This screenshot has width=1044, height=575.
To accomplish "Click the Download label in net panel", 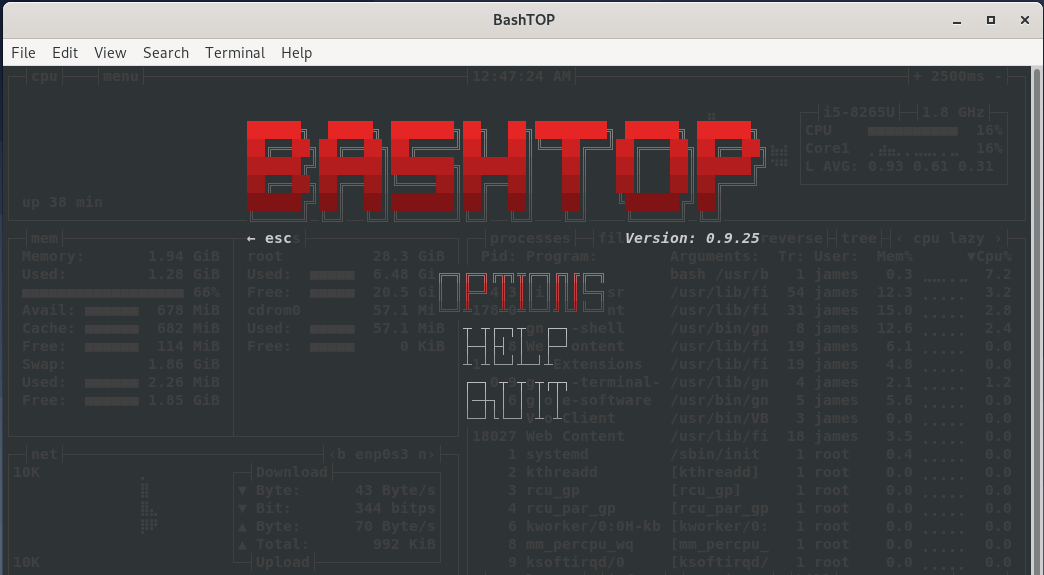I will (292, 473).
